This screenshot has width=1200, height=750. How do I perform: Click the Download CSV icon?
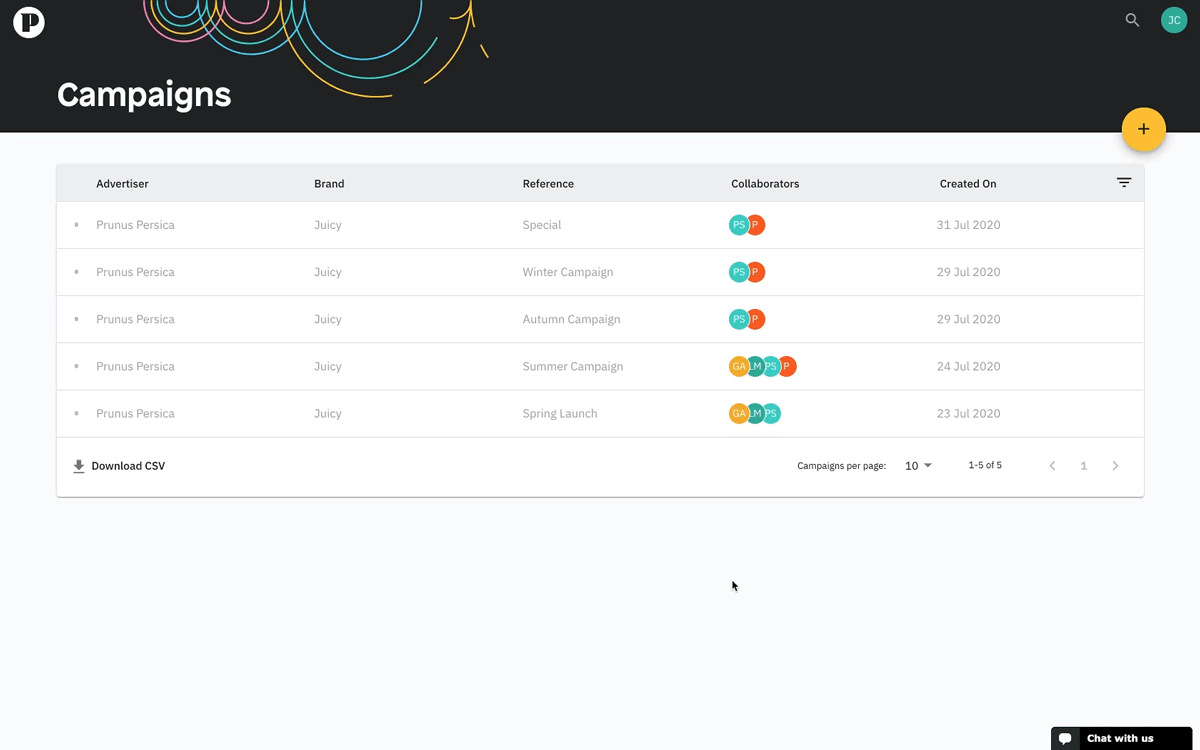79,466
